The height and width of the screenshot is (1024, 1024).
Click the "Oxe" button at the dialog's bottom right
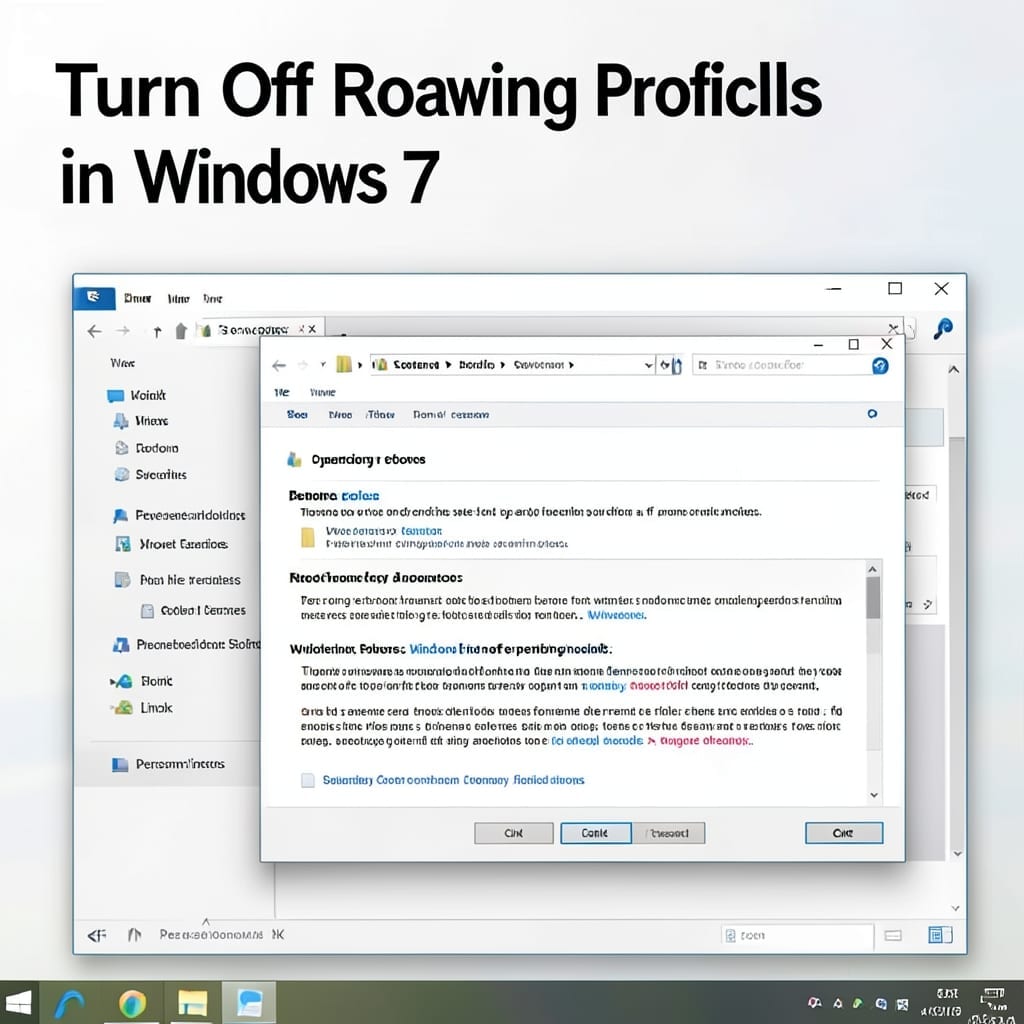click(x=844, y=833)
